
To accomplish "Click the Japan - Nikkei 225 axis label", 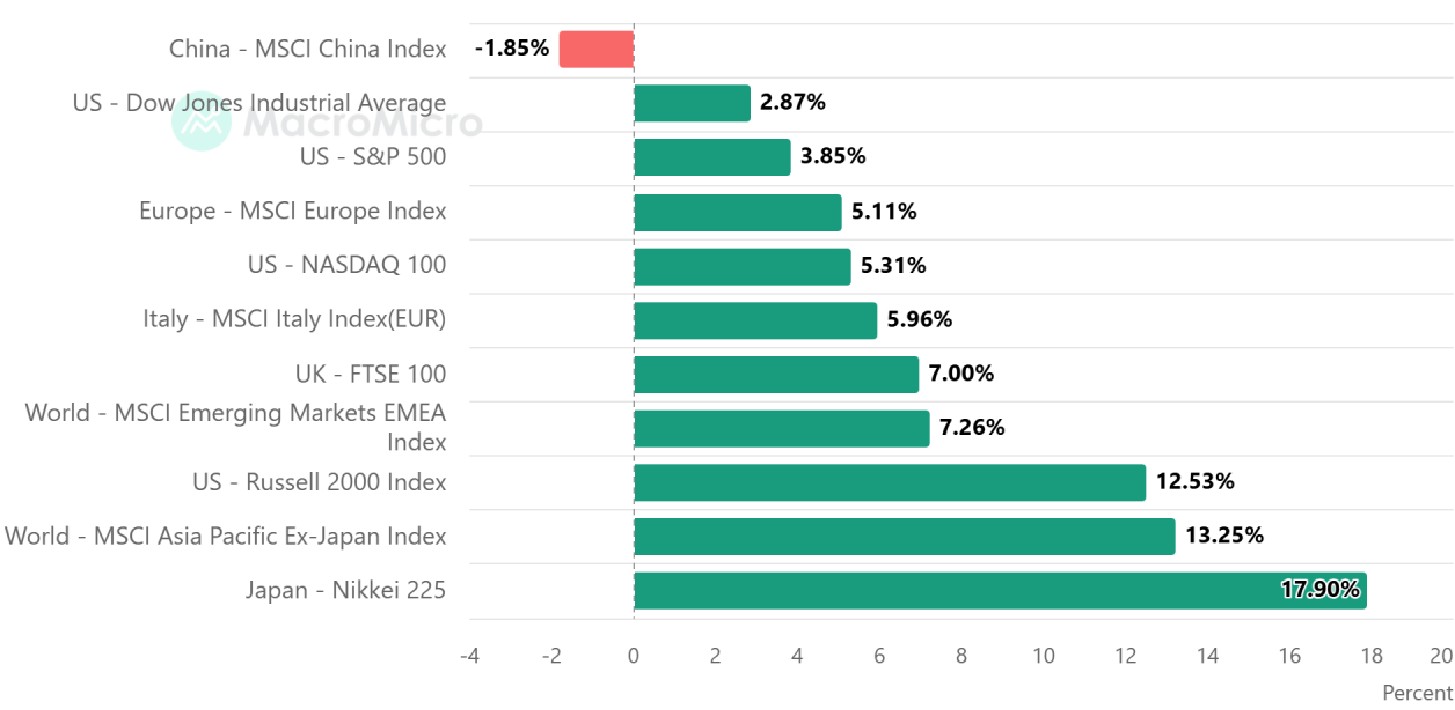I will (346, 590).
